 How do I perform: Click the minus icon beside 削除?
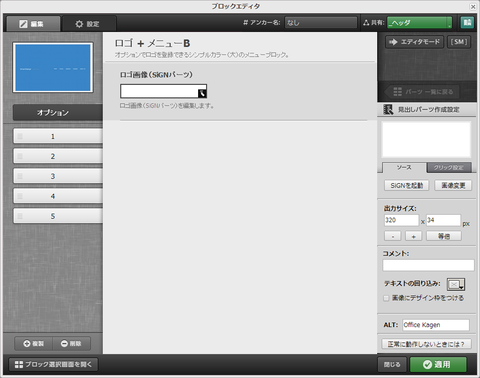(x=64, y=343)
